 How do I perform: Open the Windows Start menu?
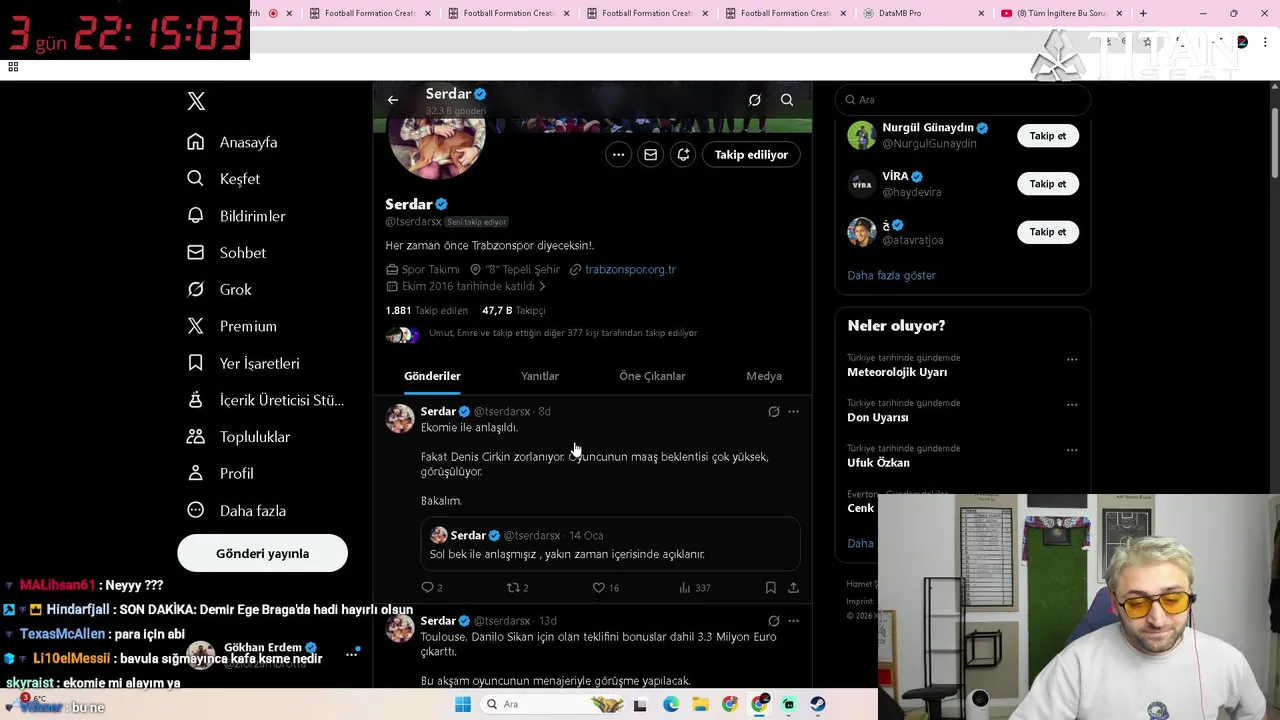(463, 704)
